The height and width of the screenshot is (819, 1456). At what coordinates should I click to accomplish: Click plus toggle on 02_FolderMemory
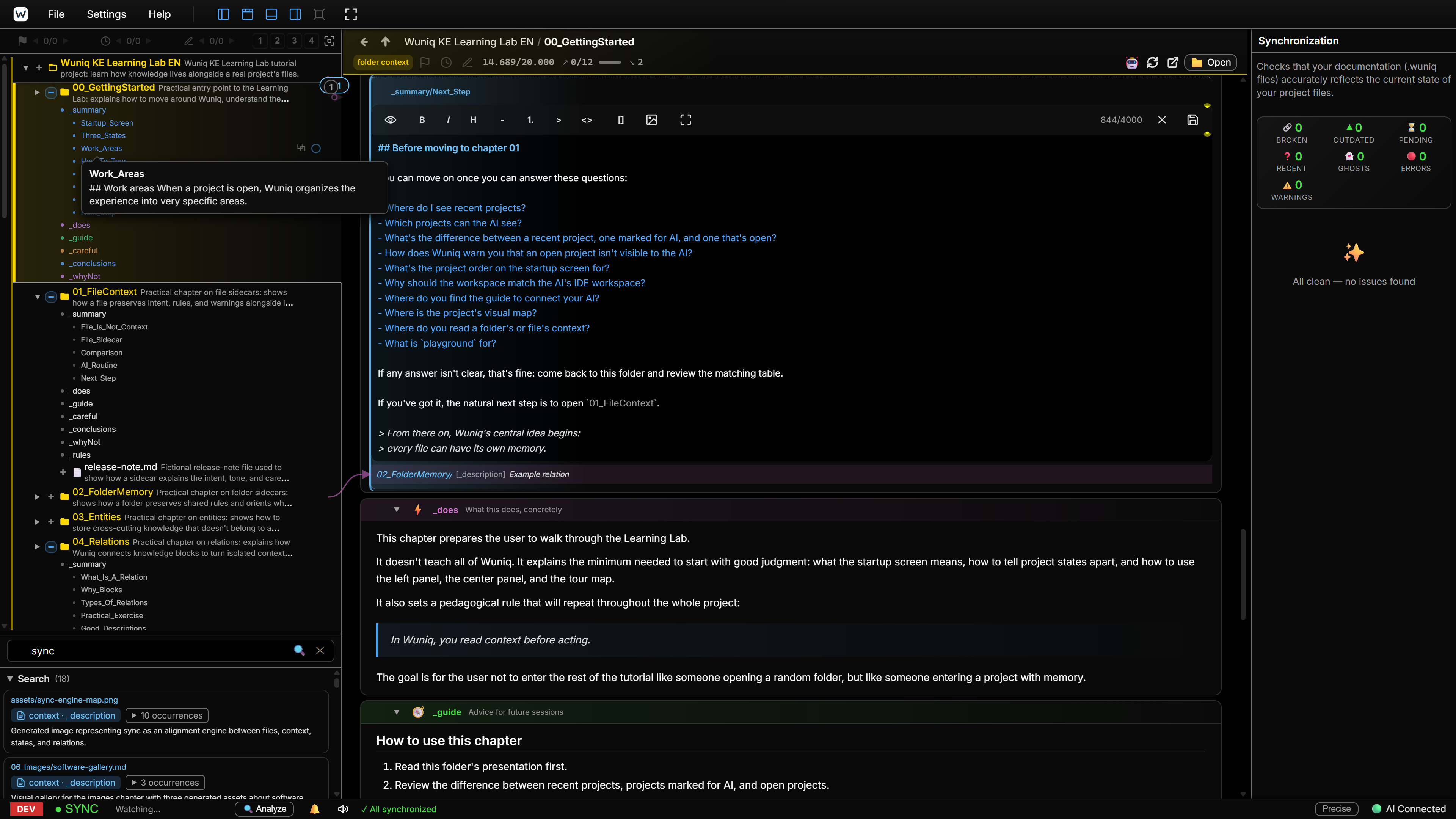(x=51, y=497)
